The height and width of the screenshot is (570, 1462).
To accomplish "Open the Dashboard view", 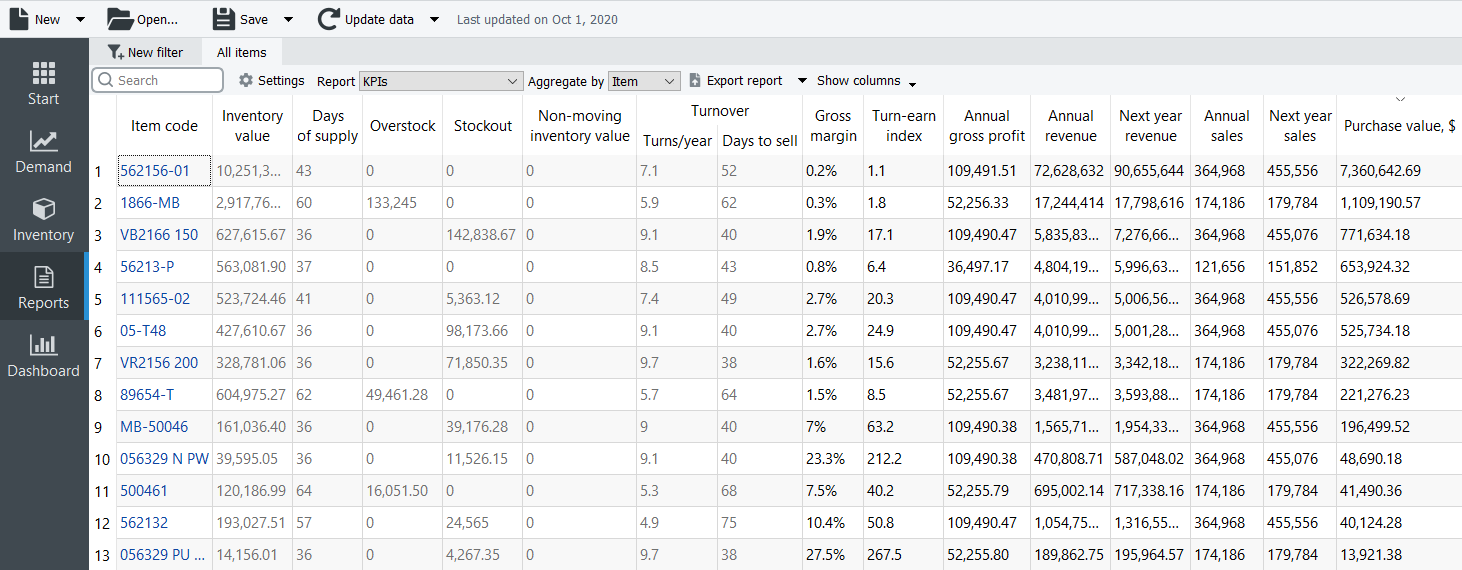I will (43, 356).
